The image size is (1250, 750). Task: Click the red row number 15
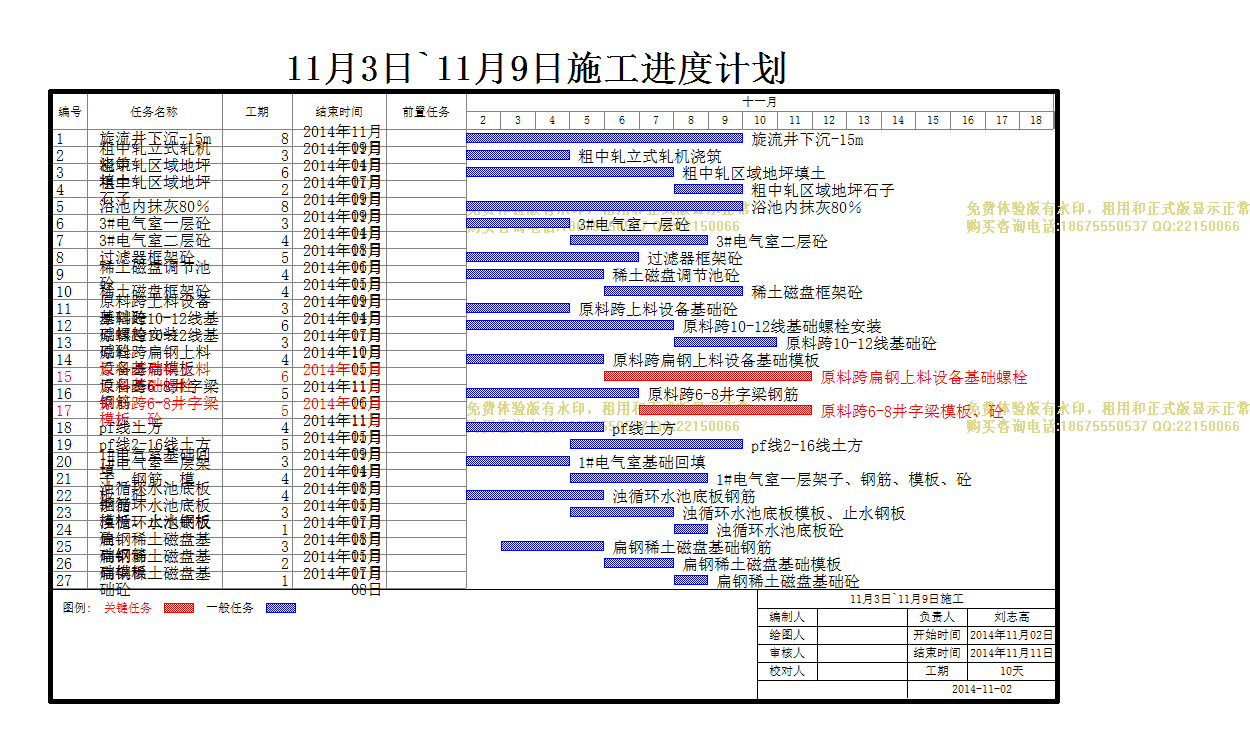(x=64, y=377)
